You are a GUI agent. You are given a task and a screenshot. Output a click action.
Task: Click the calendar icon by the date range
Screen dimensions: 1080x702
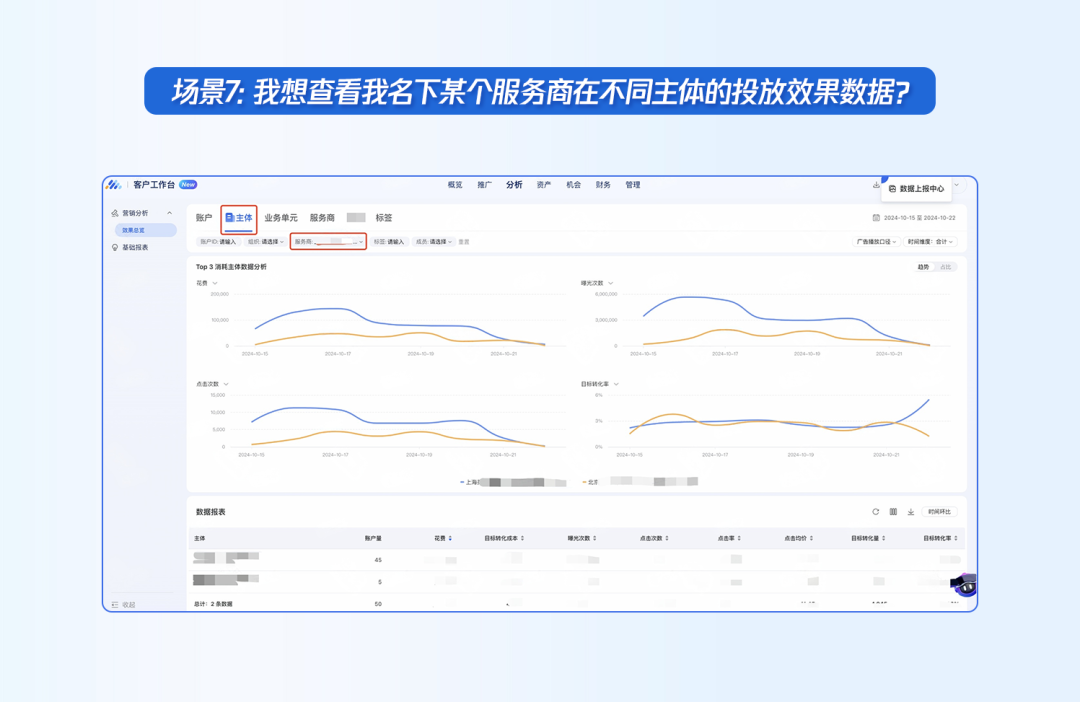(876, 218)
